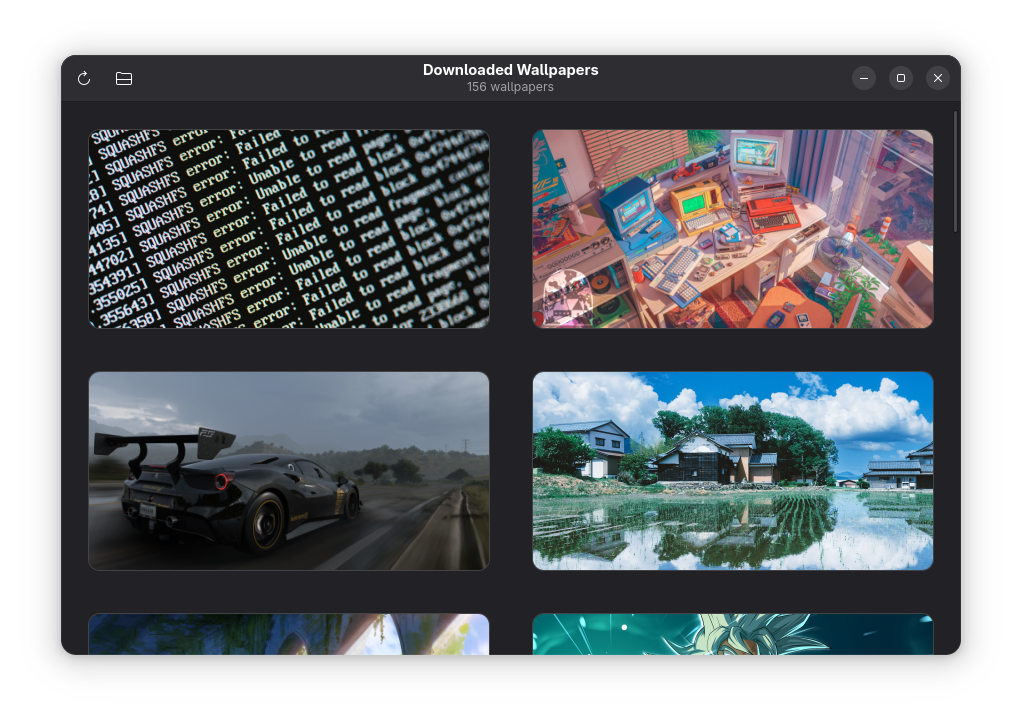Close the Downloaded Wallpapers window
1022x722 pixels.
click(x=938, y=78)
